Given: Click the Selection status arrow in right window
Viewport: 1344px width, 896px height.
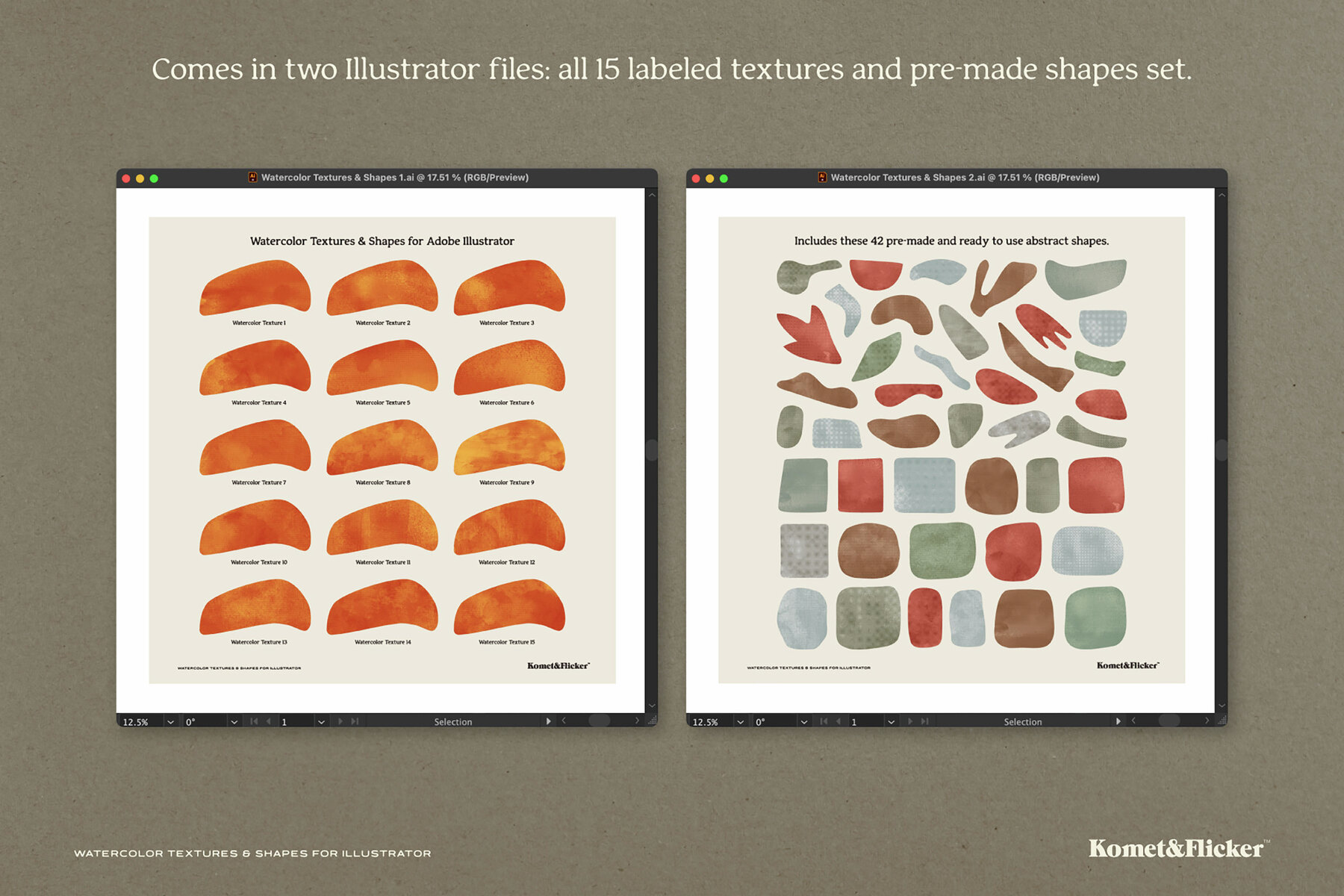Looking at the screenshot, I should (x=1119, y=721).
